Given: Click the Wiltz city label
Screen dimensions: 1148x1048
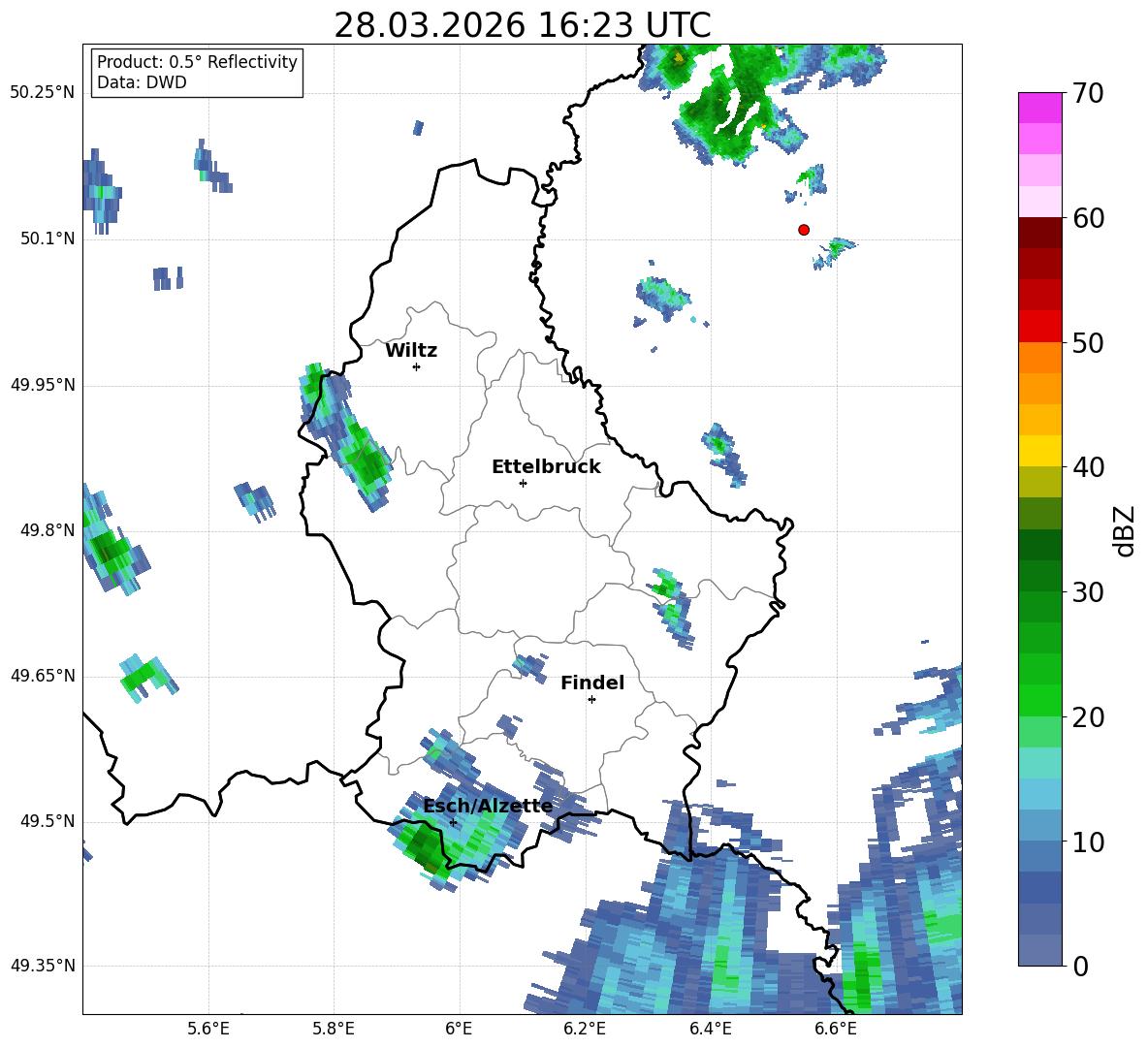Looking at the screenshot, I should 411,351.
